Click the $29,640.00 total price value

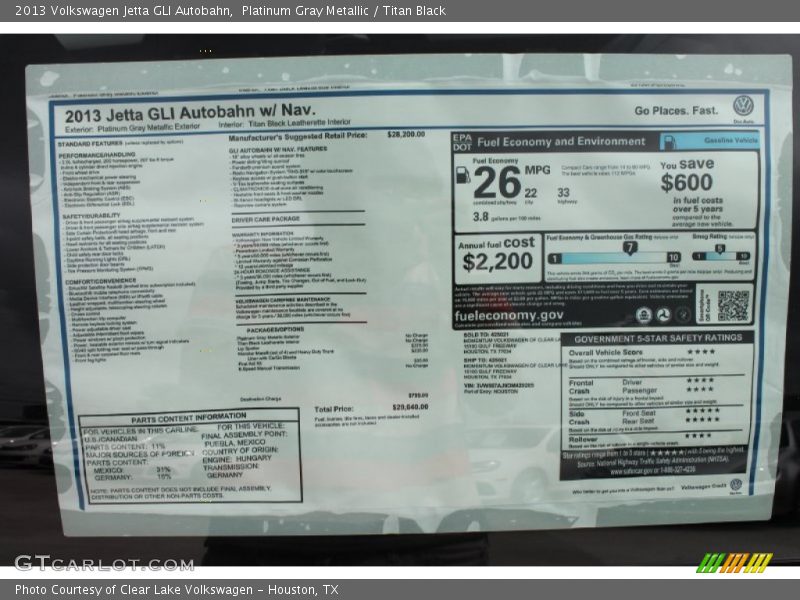[410, 407]
